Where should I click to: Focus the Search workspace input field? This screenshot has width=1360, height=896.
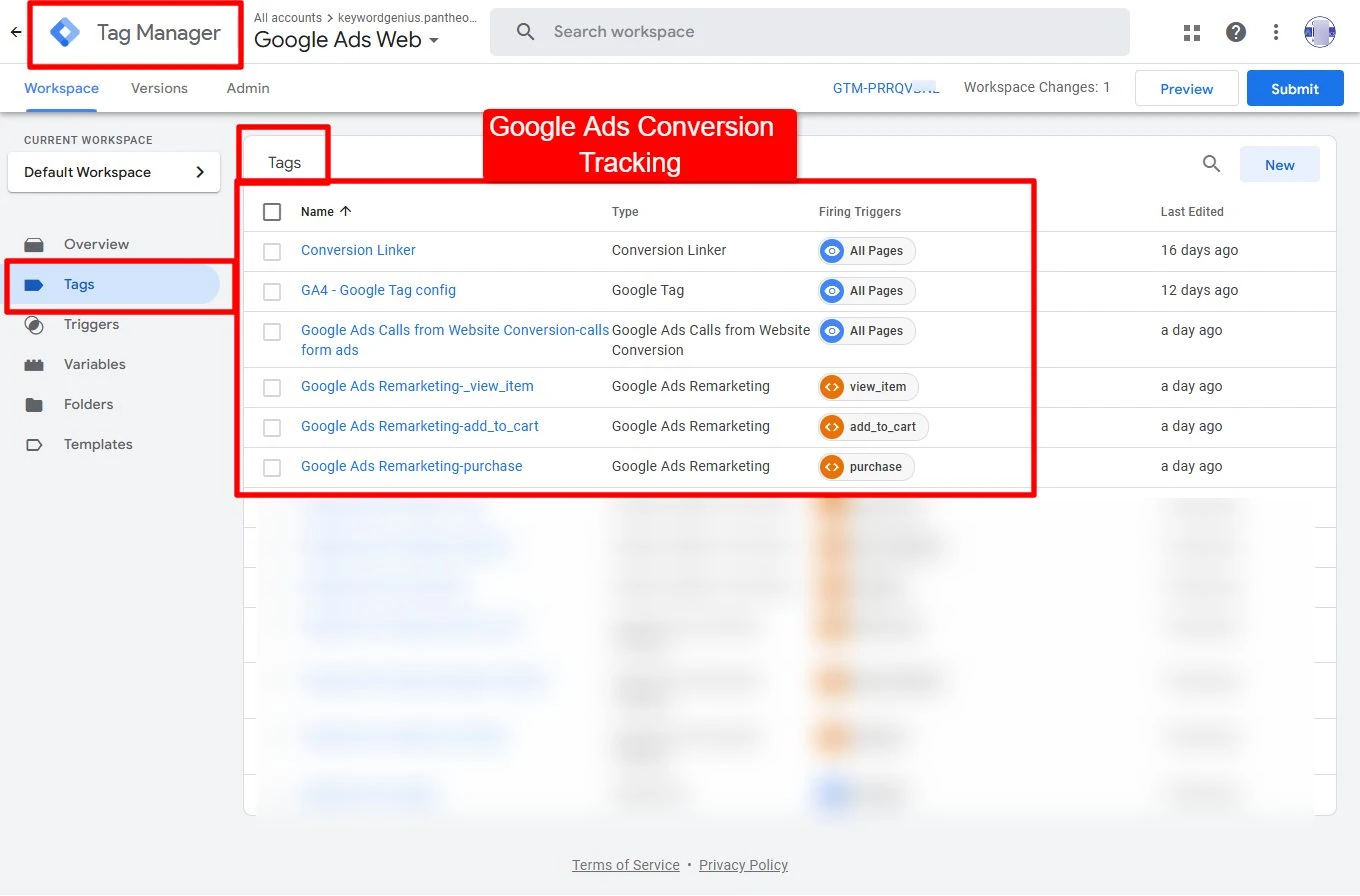point(810,32)
